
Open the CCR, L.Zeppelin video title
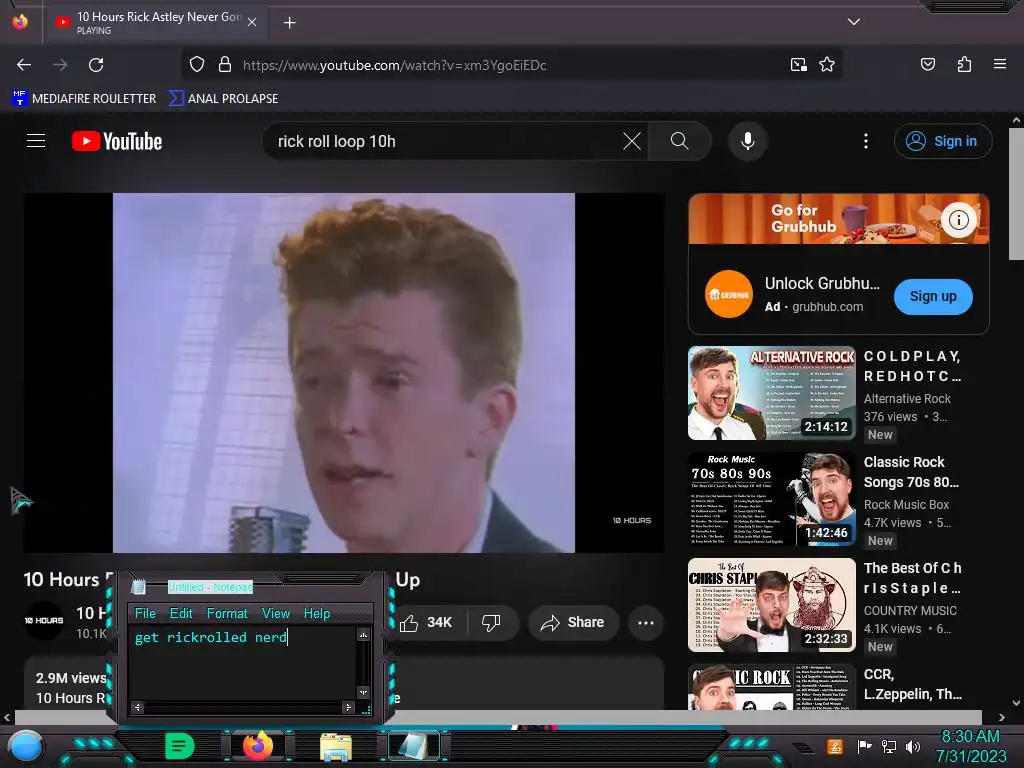click(912, 684)
